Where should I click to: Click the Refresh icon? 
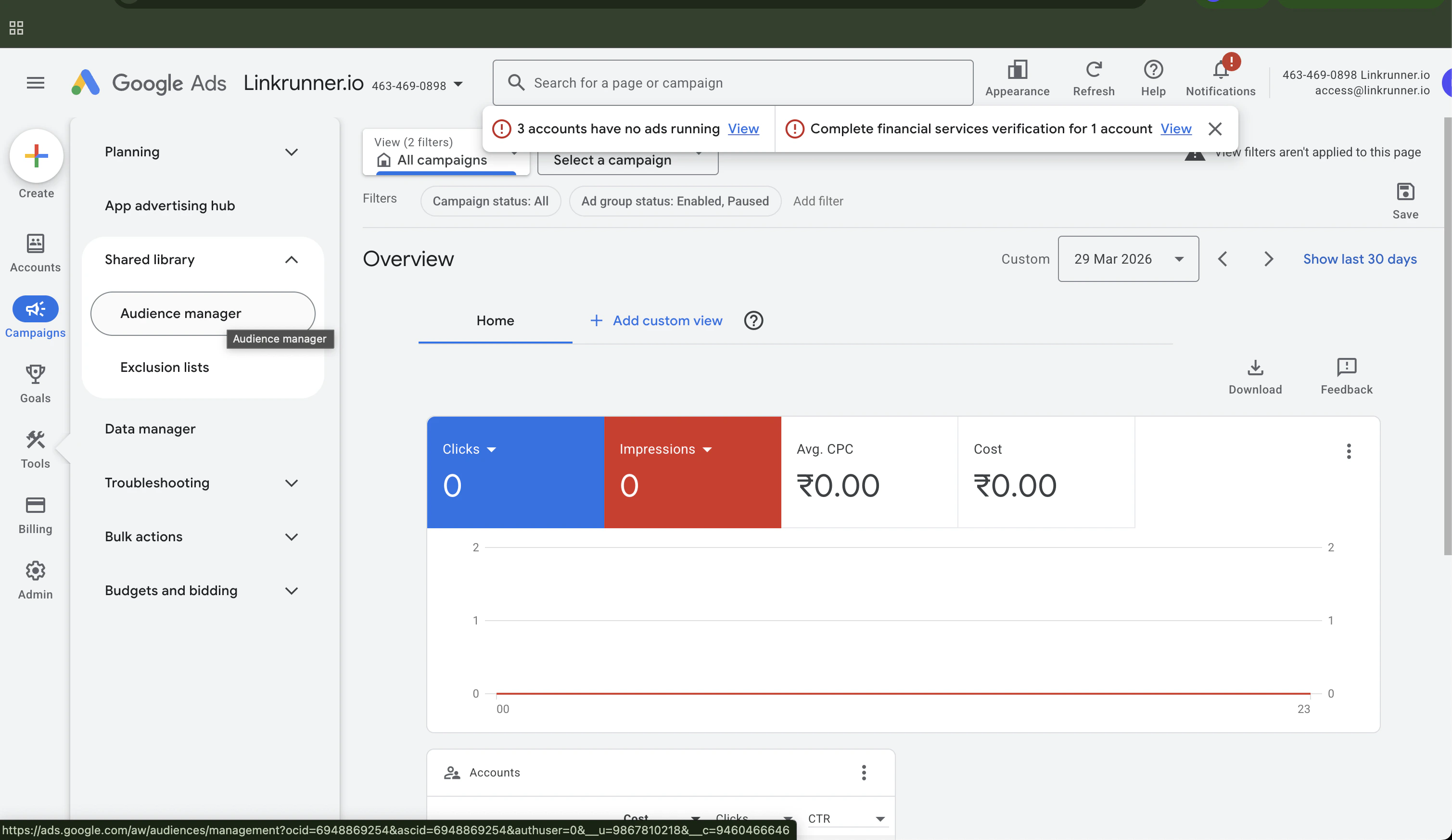(x=1093, y=71)
